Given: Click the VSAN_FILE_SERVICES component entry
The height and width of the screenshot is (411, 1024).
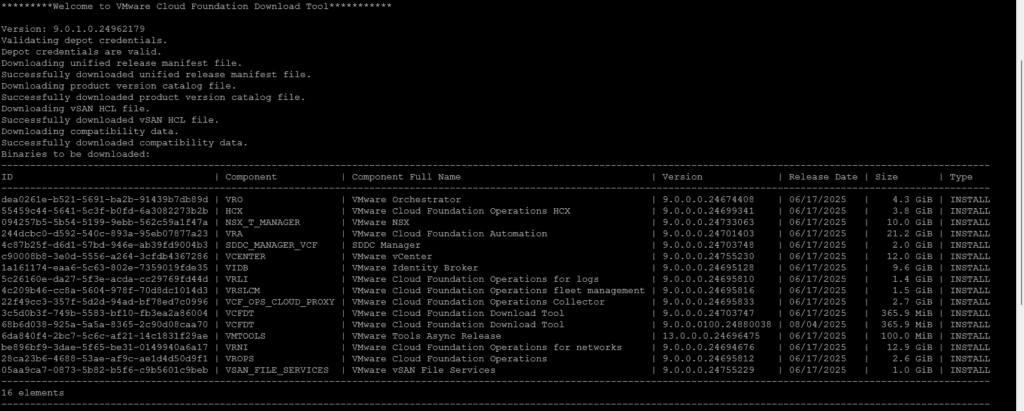Looking at the screenshot, I should (276, 369).
